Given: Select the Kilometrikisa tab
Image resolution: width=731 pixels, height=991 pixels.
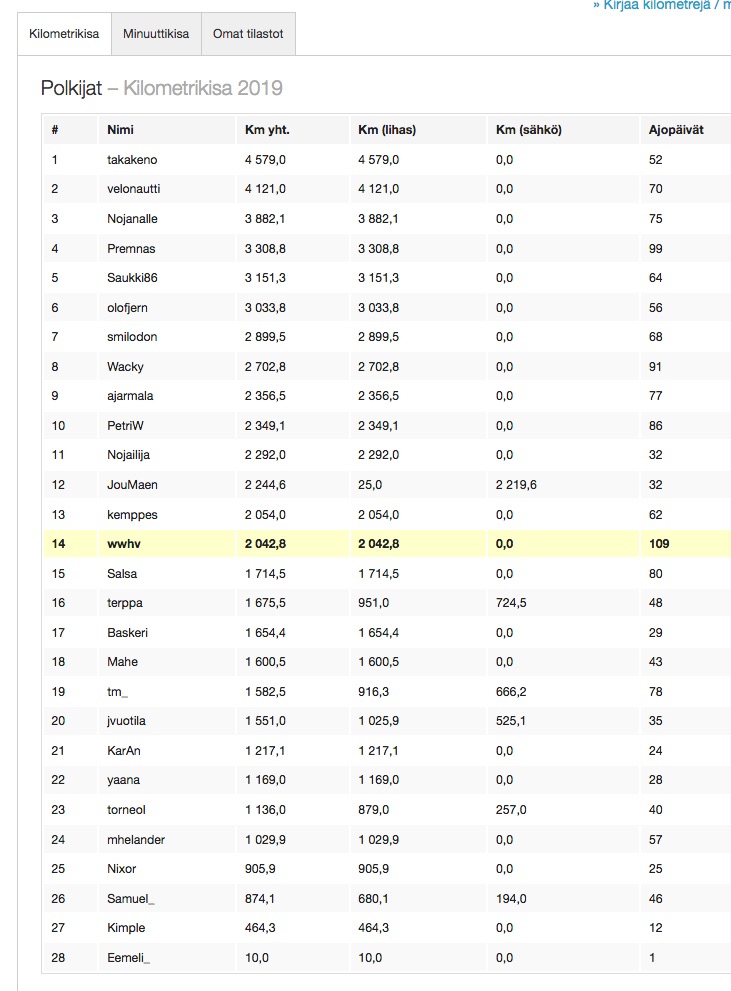Looking at the screenshot, I should point(64,34).
